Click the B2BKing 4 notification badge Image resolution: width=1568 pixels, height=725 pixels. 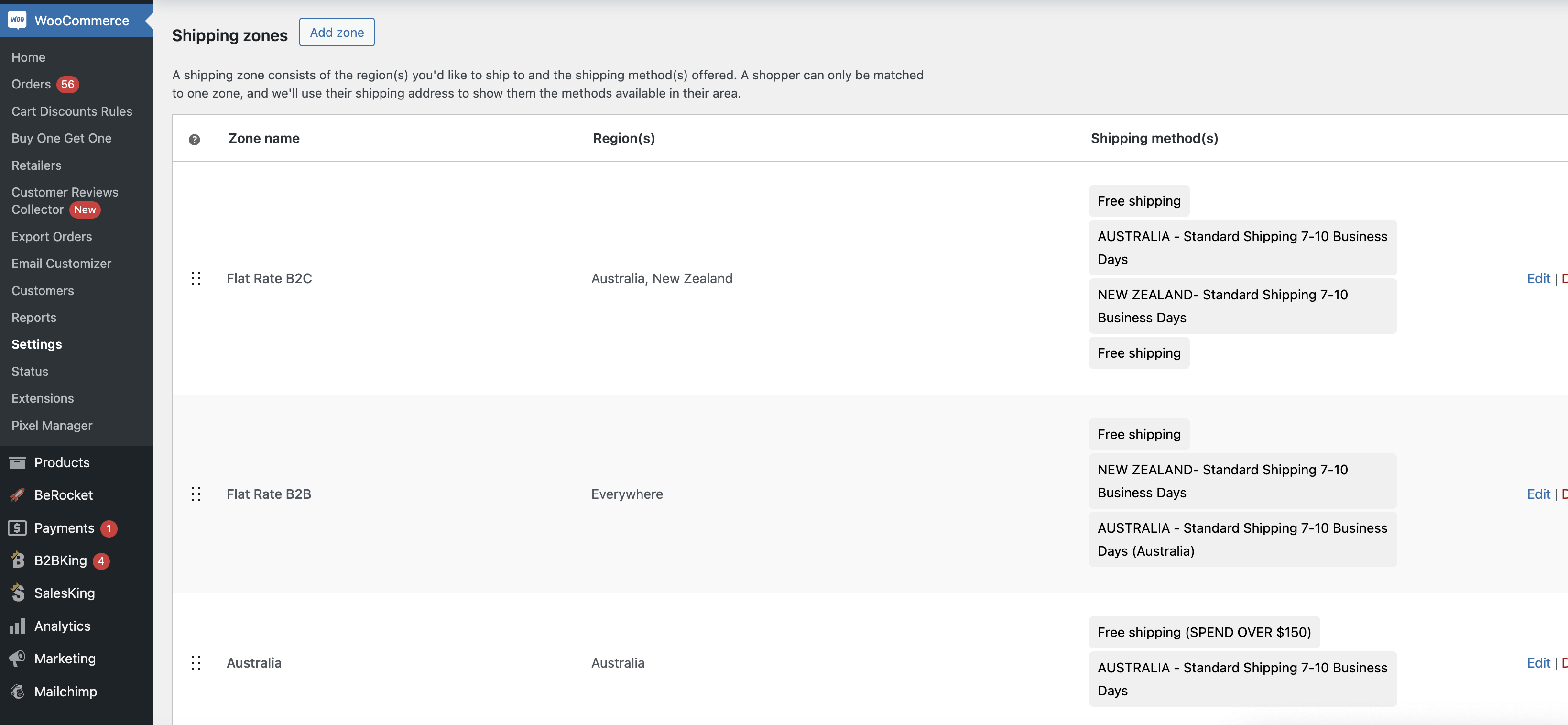click(101, 560)
